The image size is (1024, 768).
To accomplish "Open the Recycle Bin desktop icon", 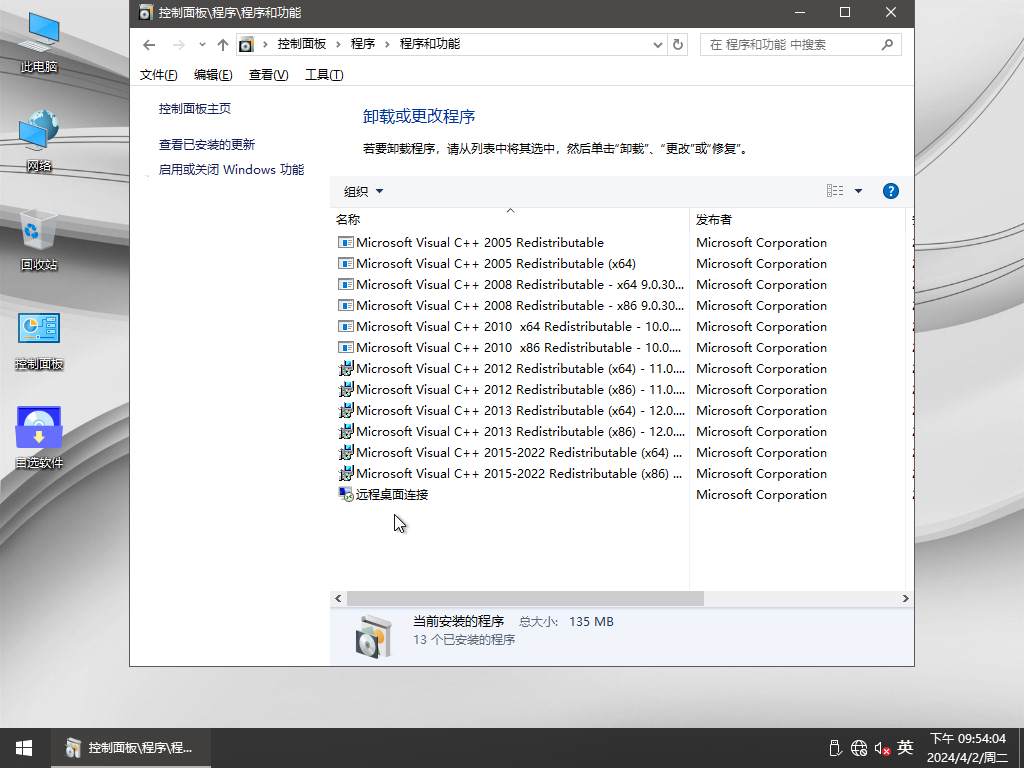I will pyautogui.click(x=39, y=240).
